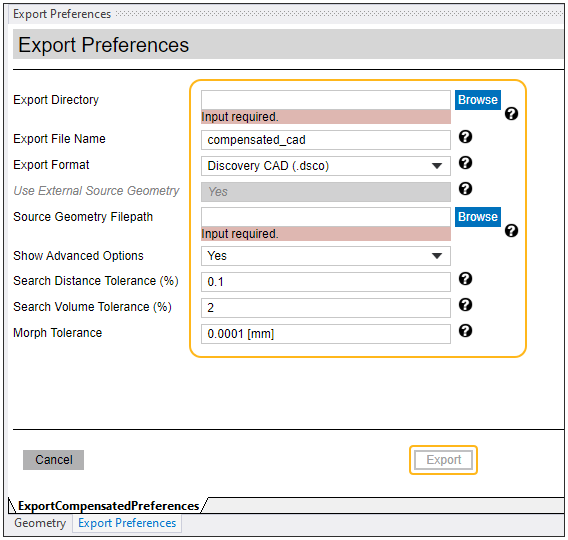
Task: Click the Show Advanced Options label
Action: coord(78,256)
